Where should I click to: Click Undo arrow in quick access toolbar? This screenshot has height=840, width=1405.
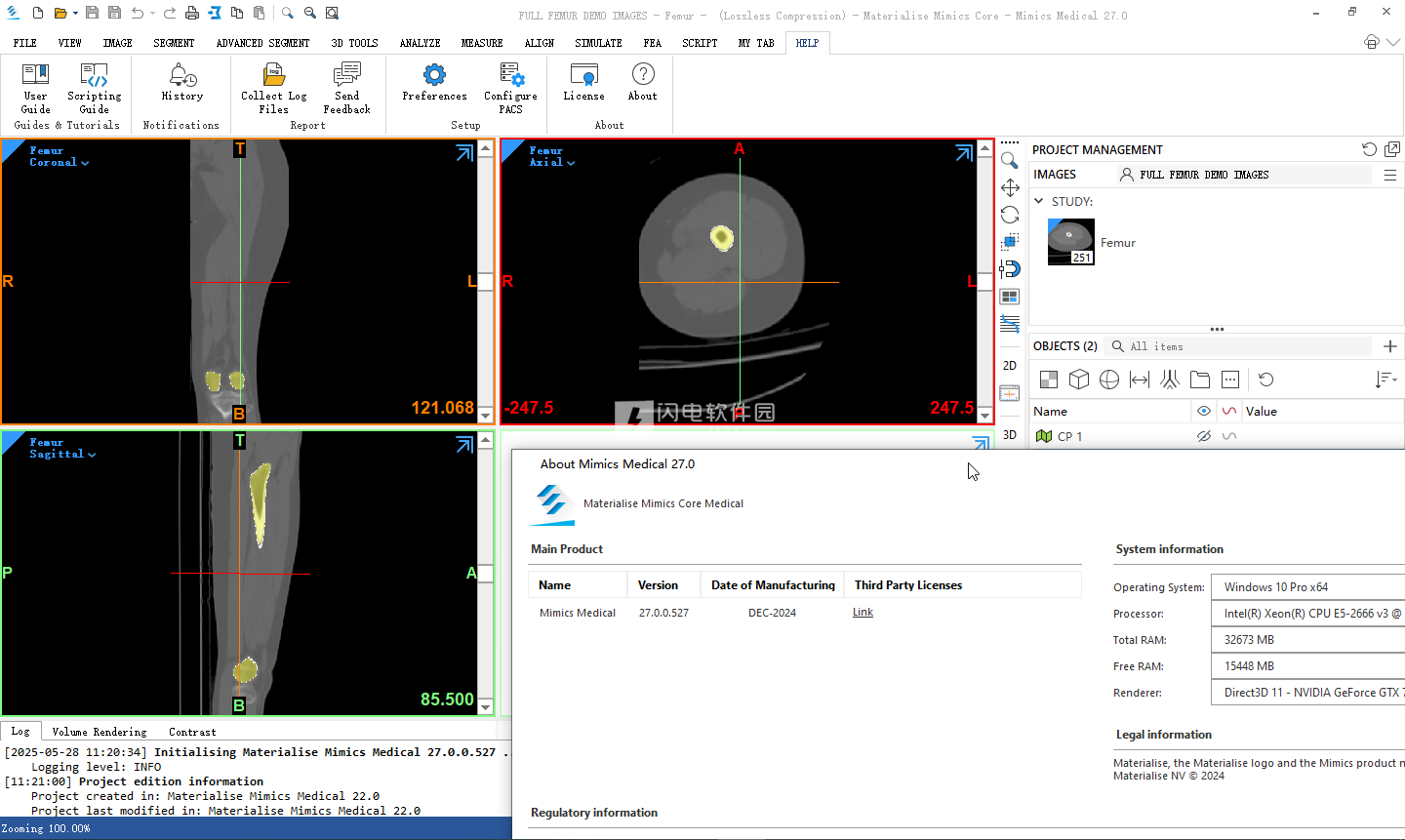coord(138,13)
